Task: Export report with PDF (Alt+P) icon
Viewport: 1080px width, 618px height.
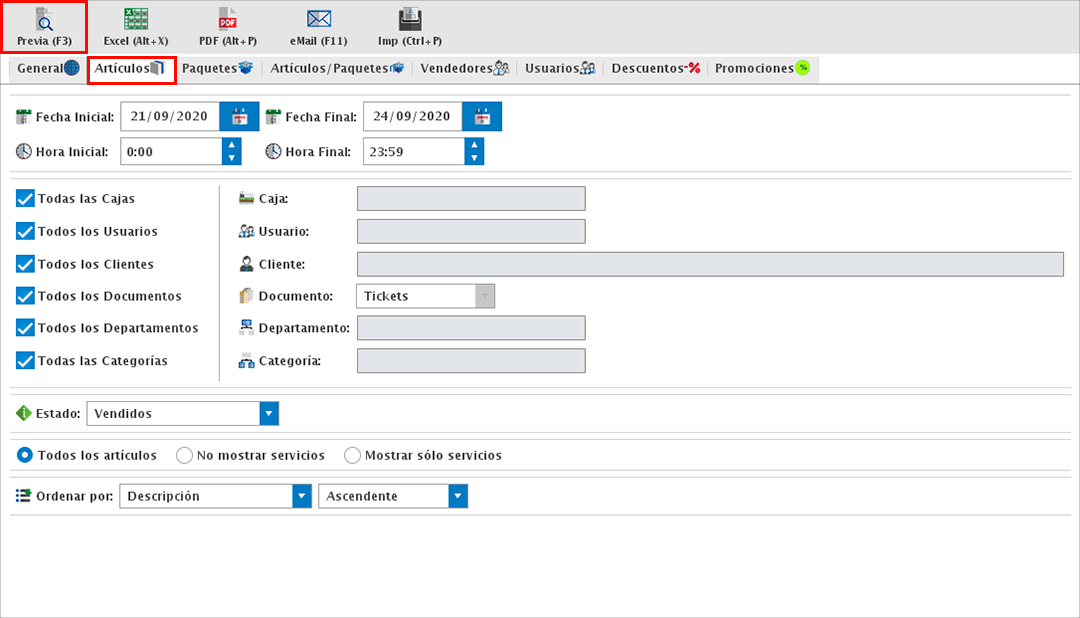Action: click(x=227, y=20)
